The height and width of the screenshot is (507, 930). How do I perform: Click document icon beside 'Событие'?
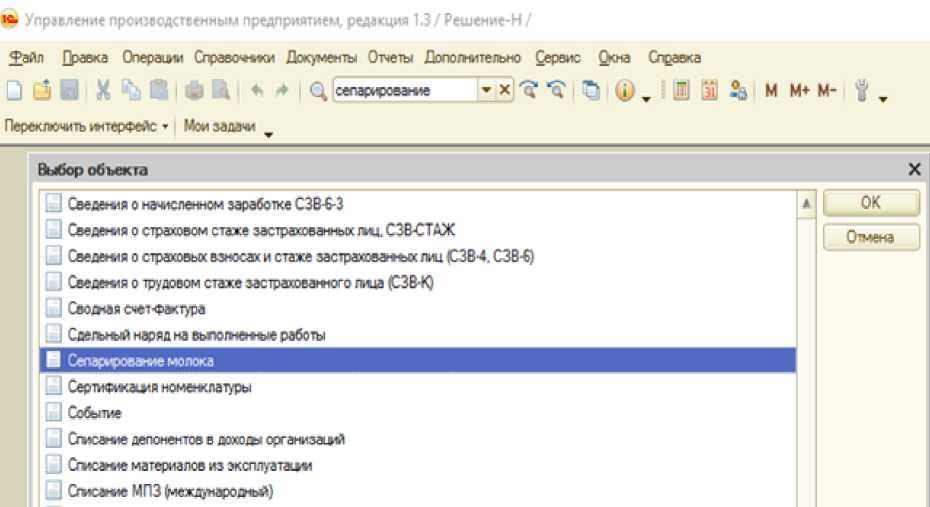53,412
